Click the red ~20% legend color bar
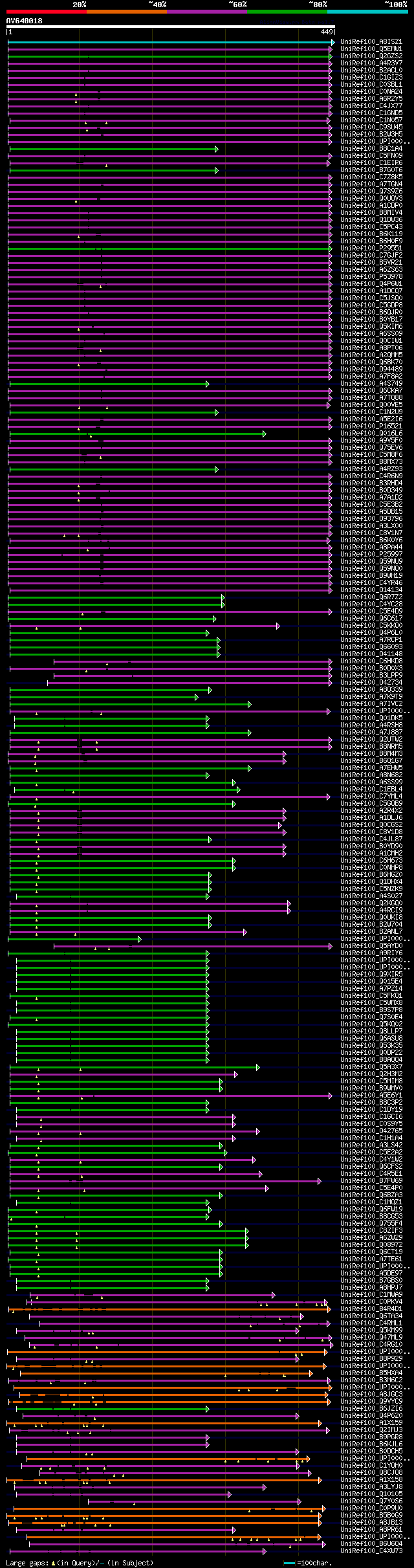The image size is (414, 1568). (x=47, y=12)
